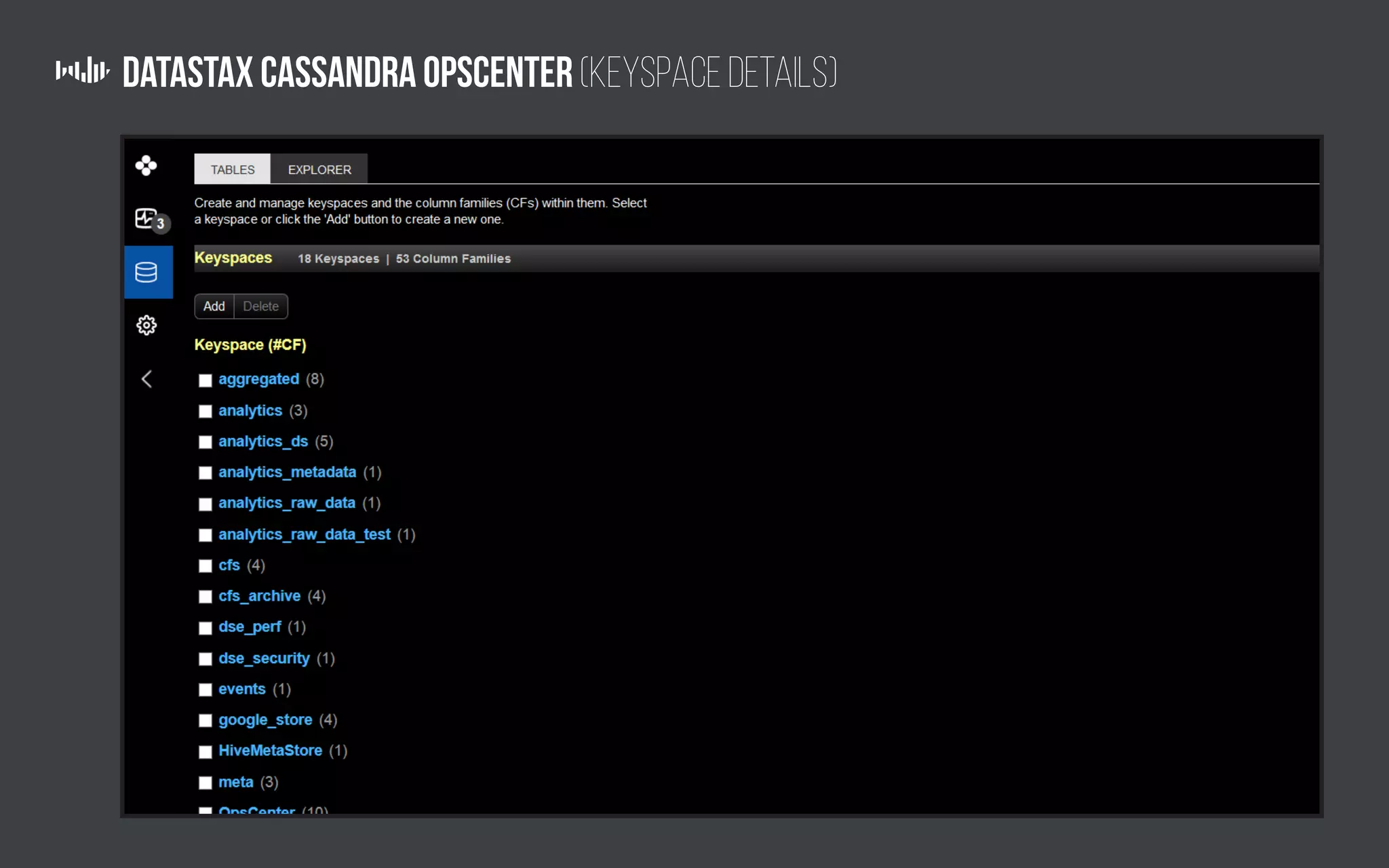The width and height of the screenshot is (1389, 868).
Task: Switch to the EXPLORER tab
Action: pos(319,169)
